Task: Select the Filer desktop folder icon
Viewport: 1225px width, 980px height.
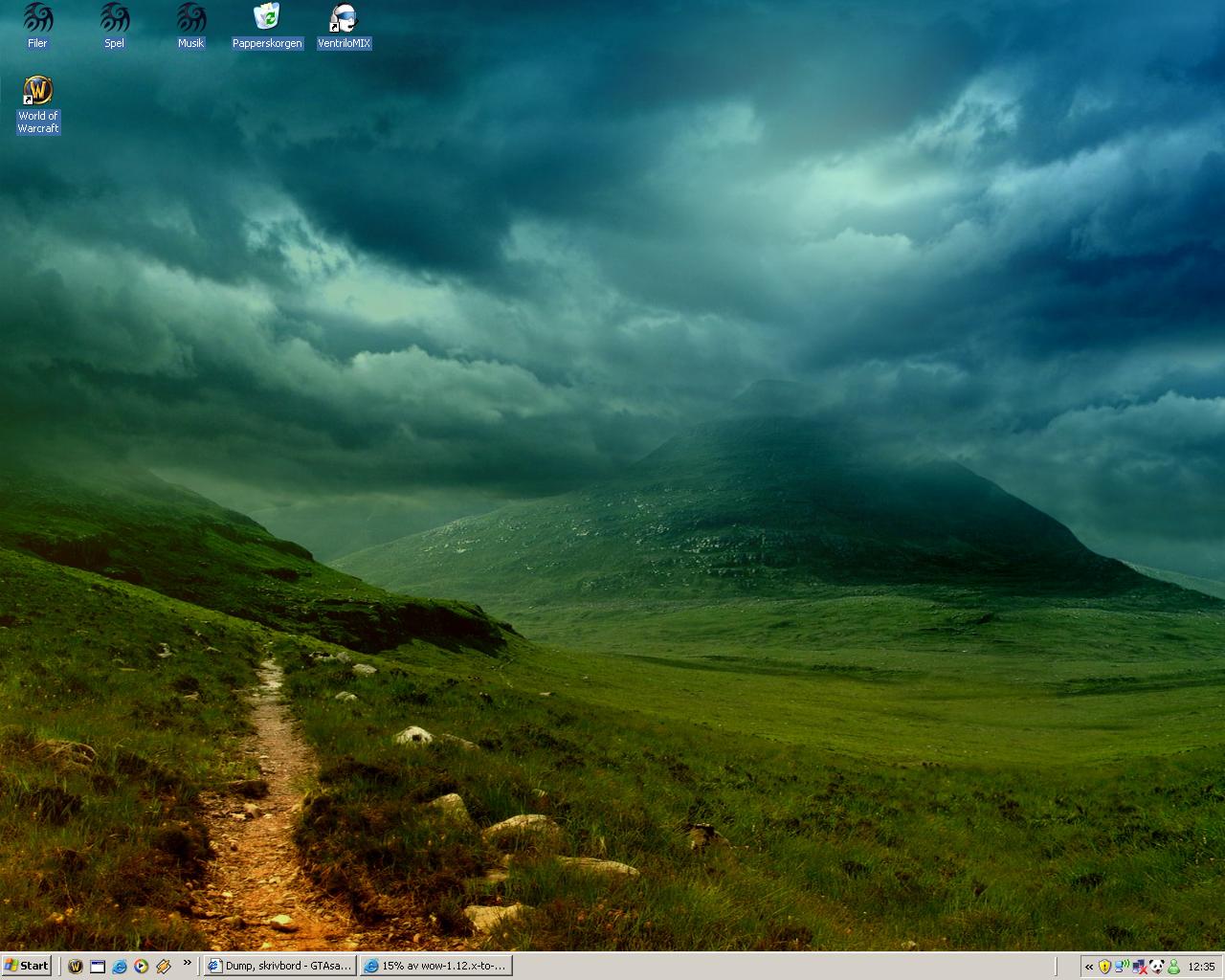Action: [37, 25]
